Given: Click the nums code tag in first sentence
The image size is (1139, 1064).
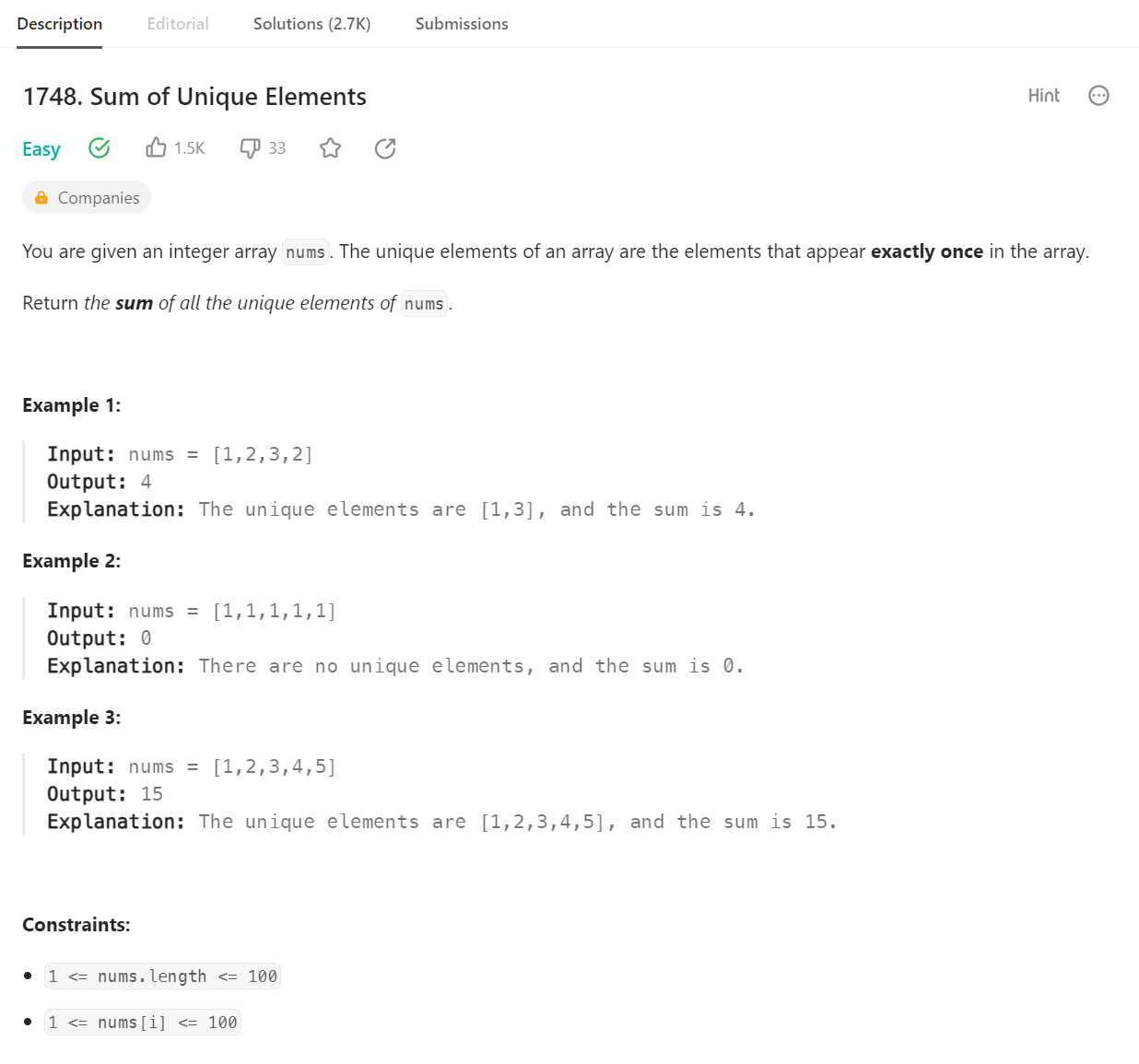Looking at the screenshot, I should (306, 252).
